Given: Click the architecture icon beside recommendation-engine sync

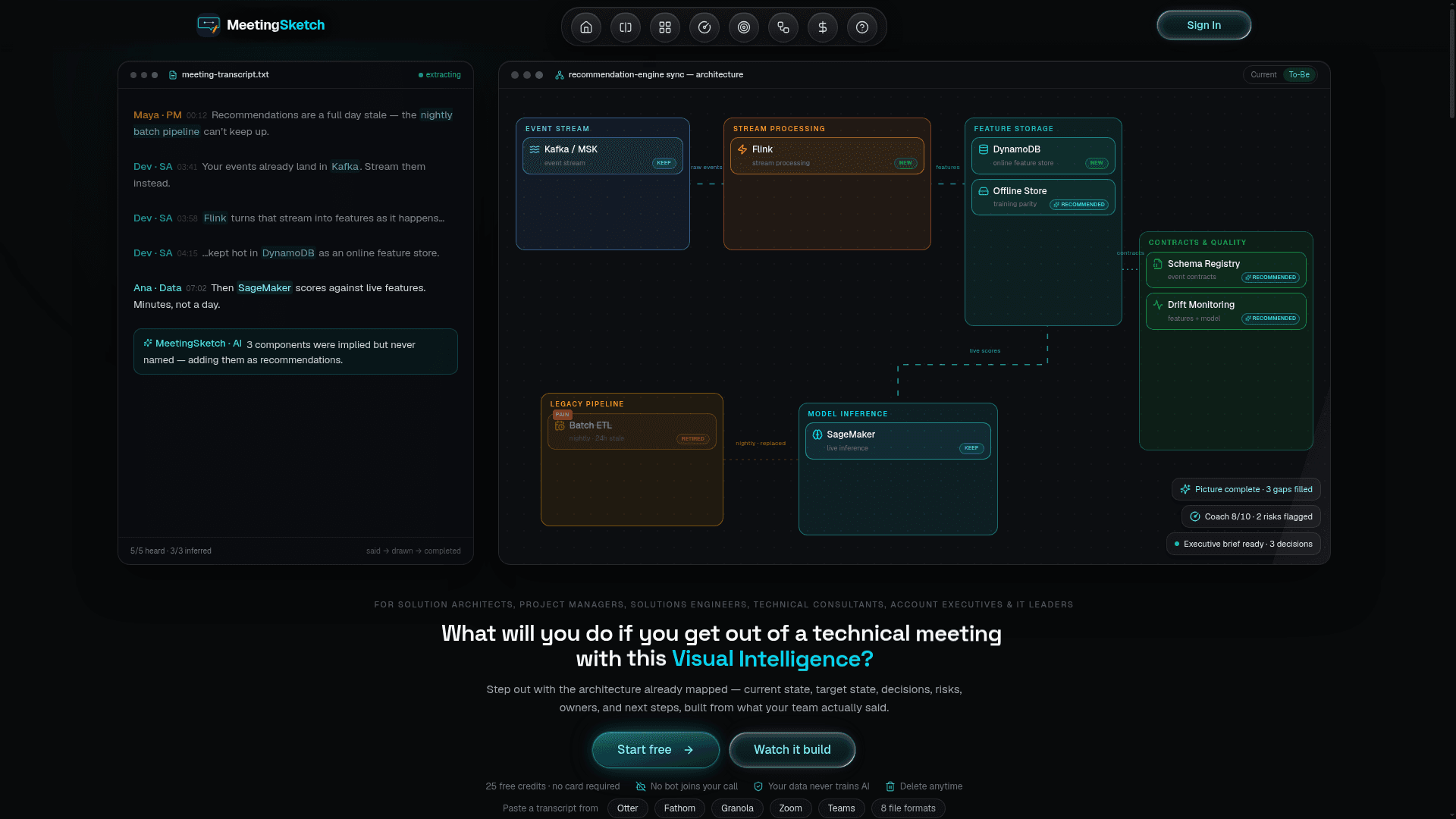Looking at the screenshot, I should point(560,75).
